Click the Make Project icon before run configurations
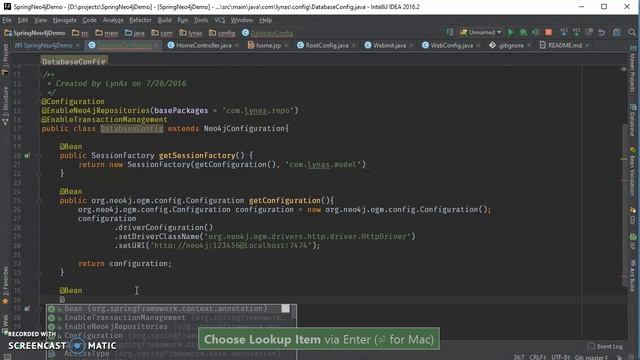The height and width of the screenshot is (360, 640). coord(450,32)
